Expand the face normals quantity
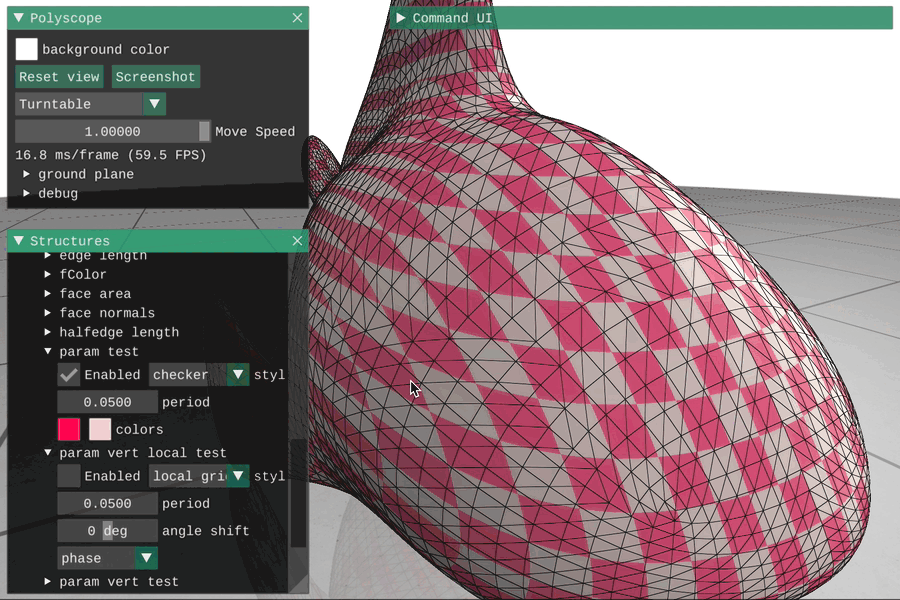This screenshot has height=600, width=900. 47,312
